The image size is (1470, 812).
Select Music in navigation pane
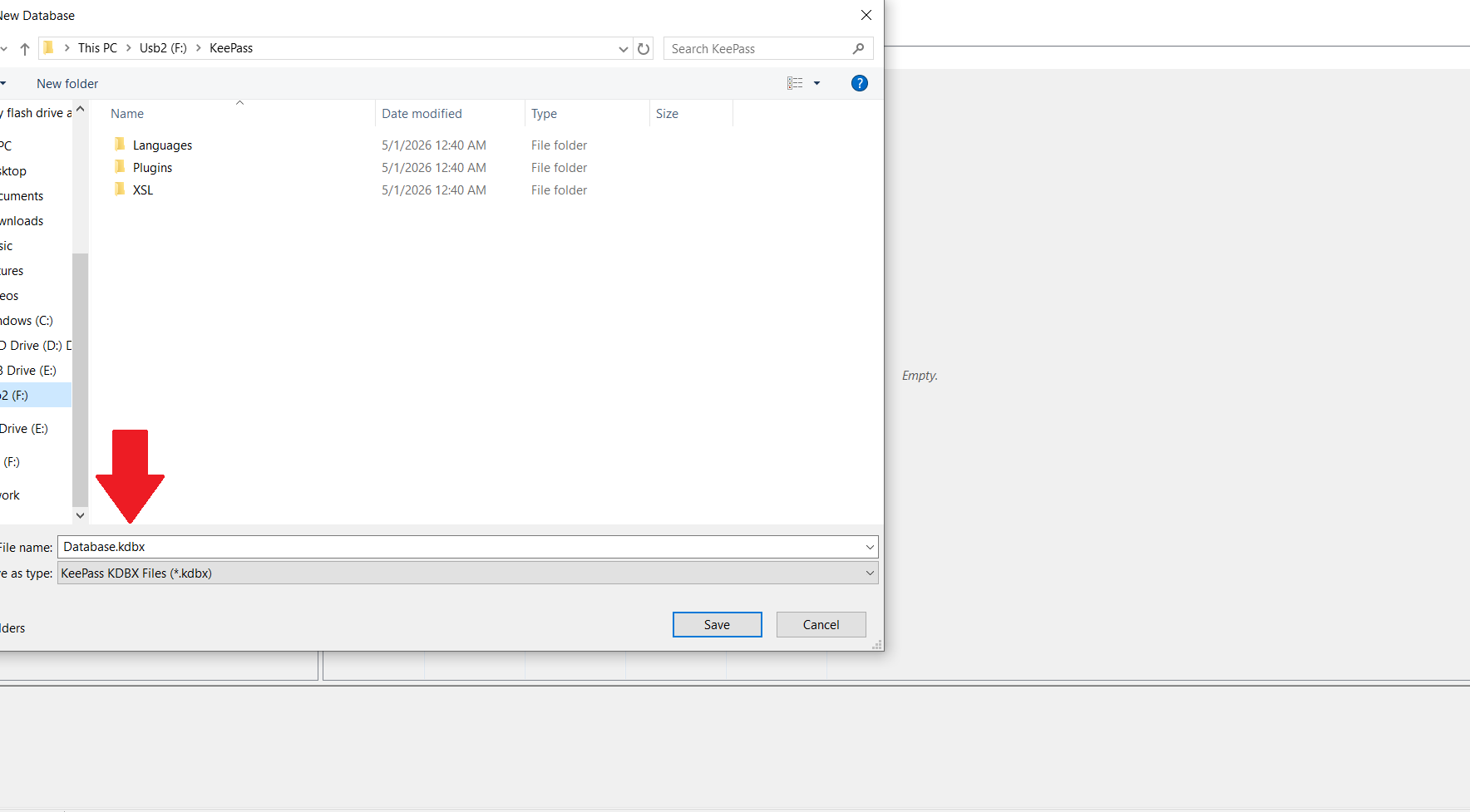point(7,246)
